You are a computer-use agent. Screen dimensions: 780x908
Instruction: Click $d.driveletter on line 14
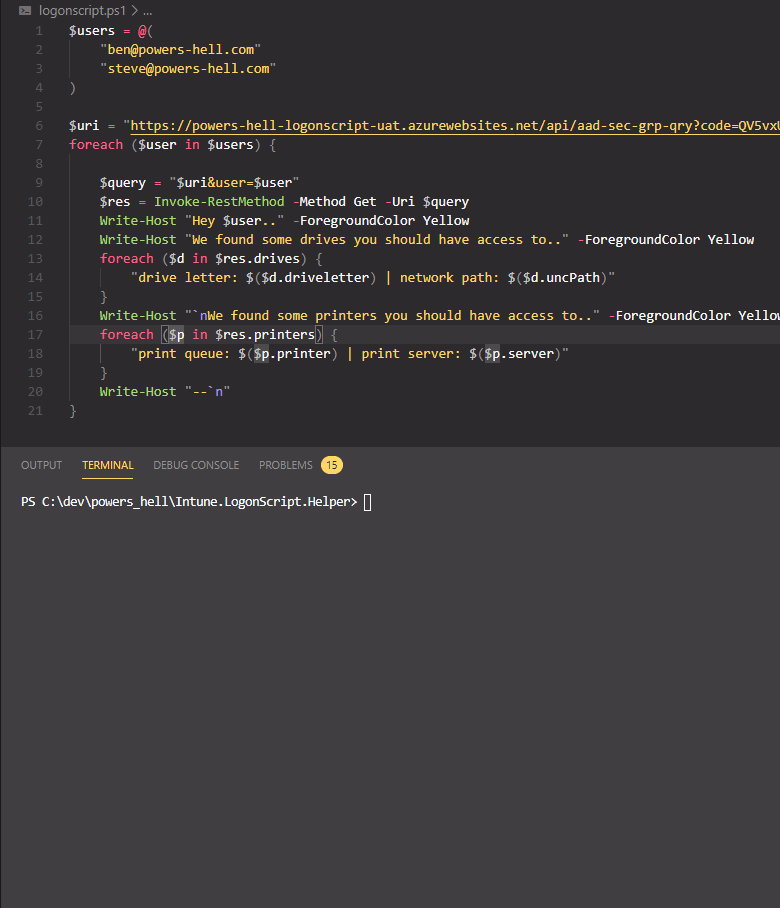point(315,278)
